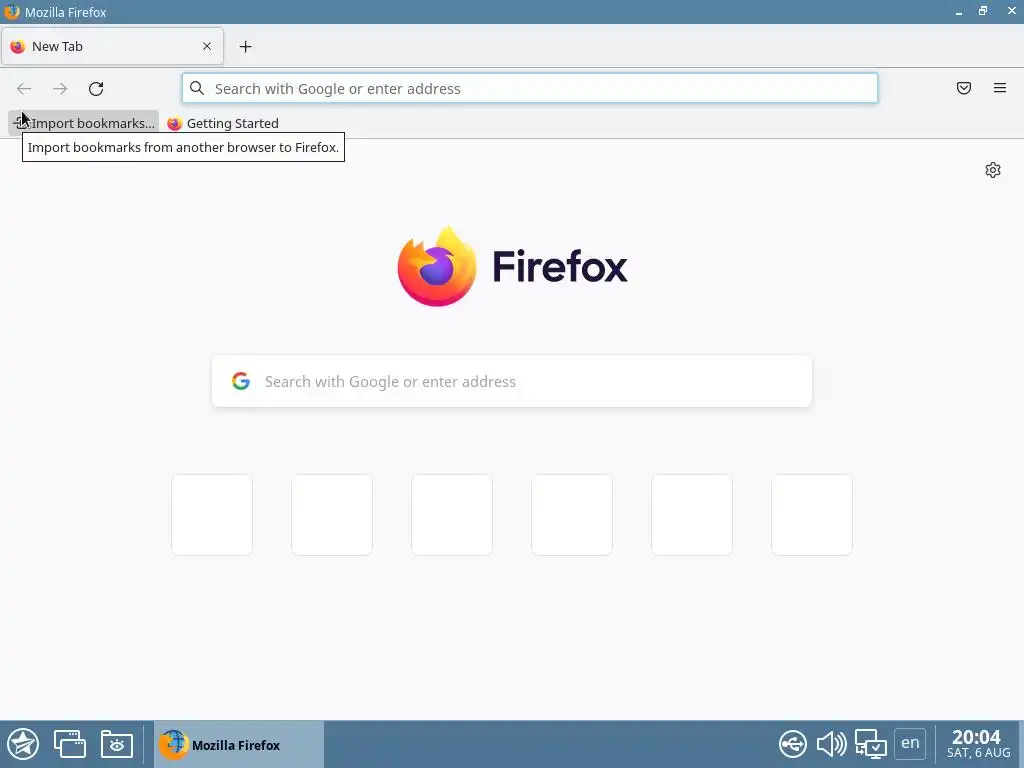This screenshot has height=768, width=1024.
Task: Open a new tab with plus button
Action: coord(246,46)
